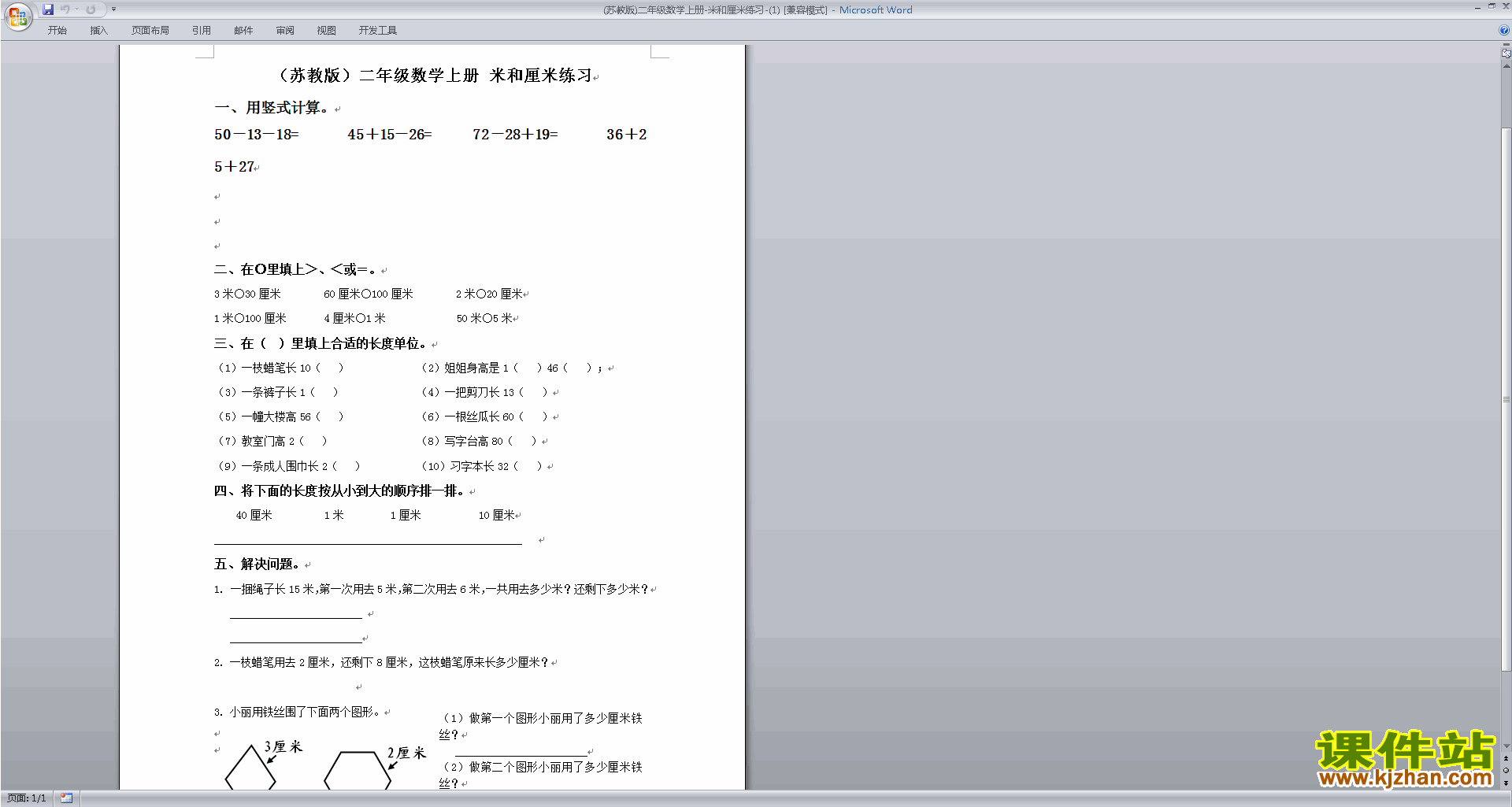This screenshot has width=1512, height=807.
Task: Click the comparison 50米○5米
Action: tap(484, 318)
